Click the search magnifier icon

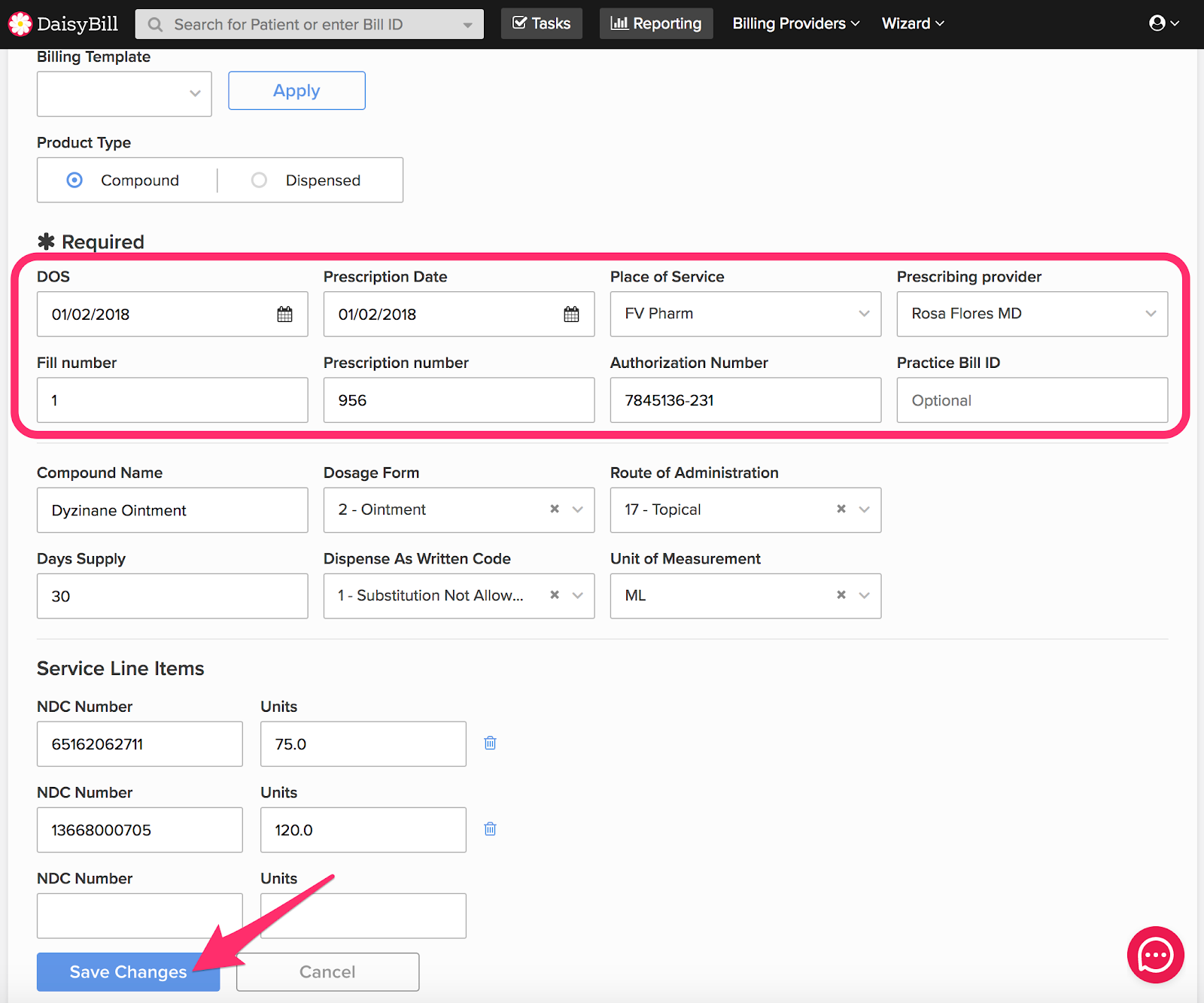155,25
